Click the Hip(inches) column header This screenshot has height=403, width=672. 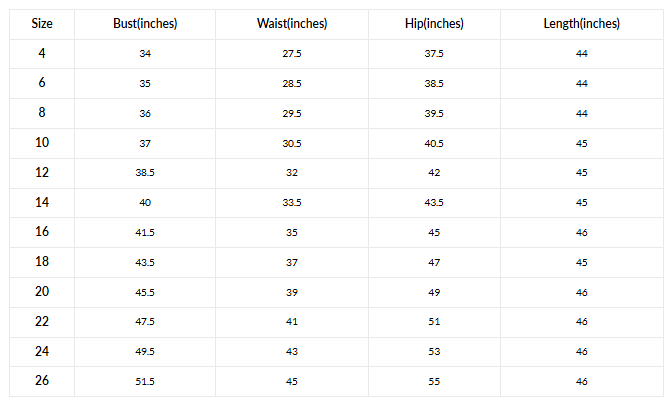tap(434, 23)
